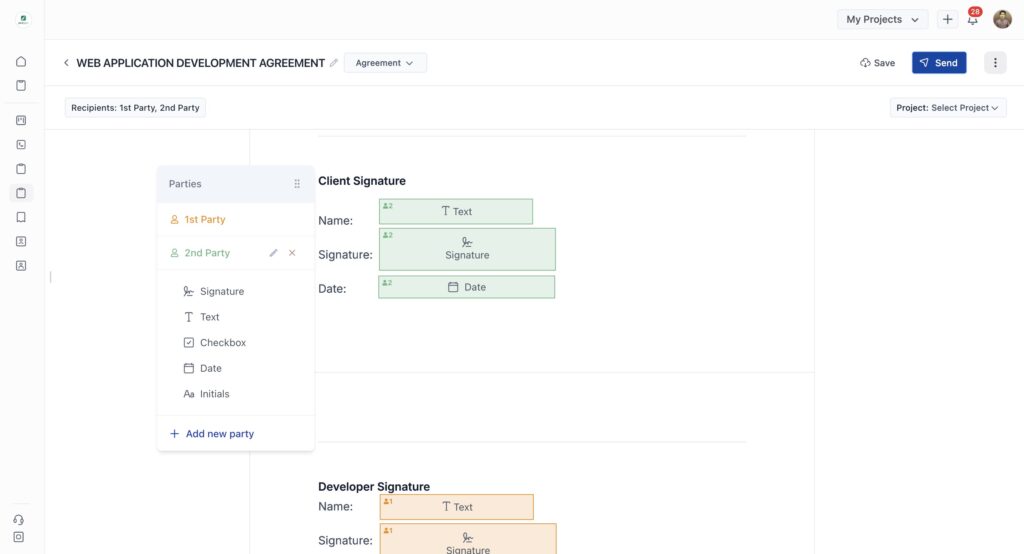Viewport: 1024px width, 554px height.
Task: Select the Signature field tool in Parties panel
Action: tap(214, 291)
